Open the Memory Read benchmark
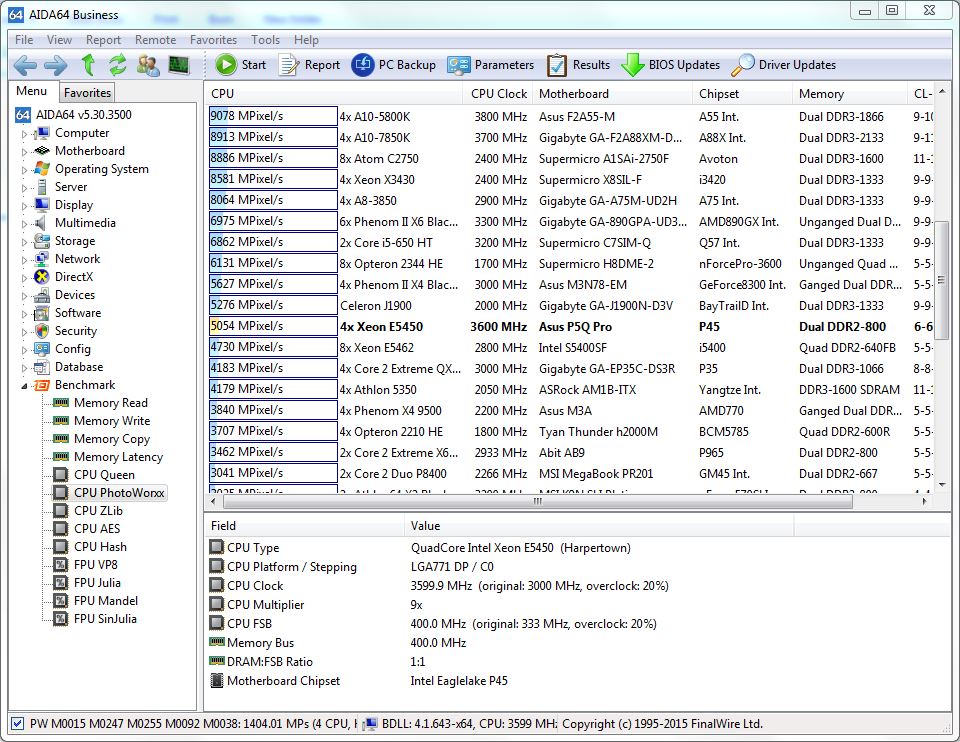 (111, 403)
